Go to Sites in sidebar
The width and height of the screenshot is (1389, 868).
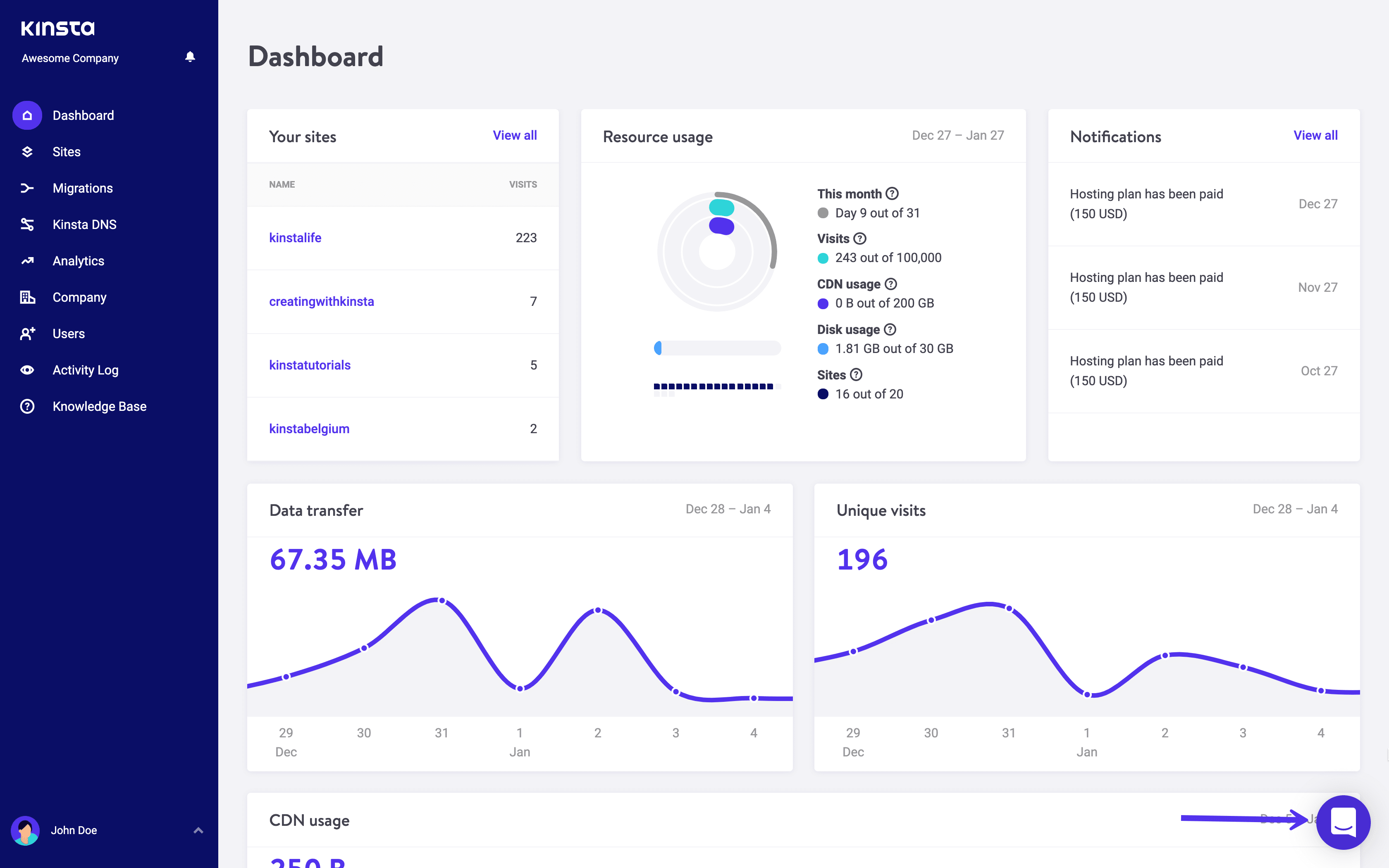pyautogui.click(x=67, y=152)
